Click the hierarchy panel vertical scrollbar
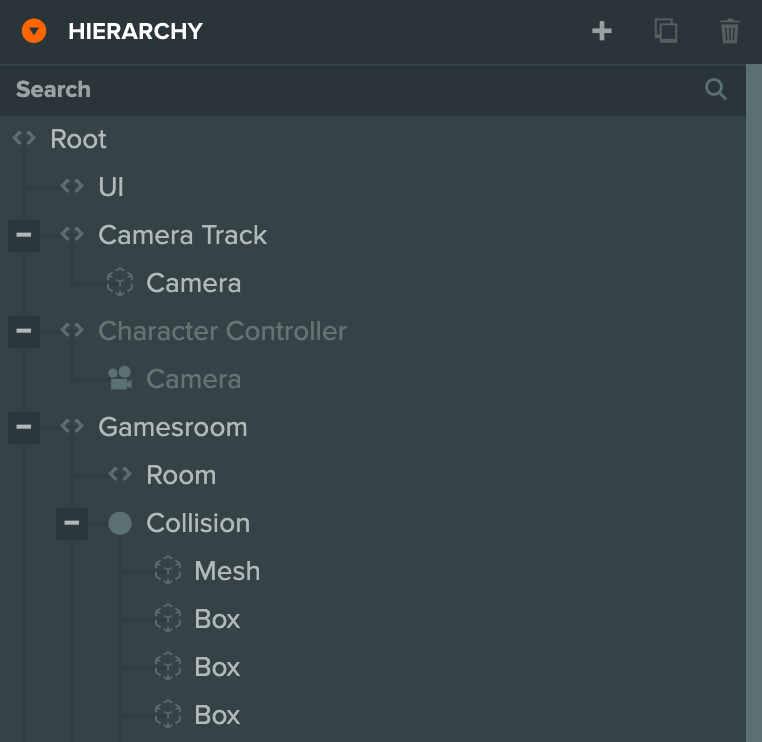762x742 pixels. click(x=754, y=400)
